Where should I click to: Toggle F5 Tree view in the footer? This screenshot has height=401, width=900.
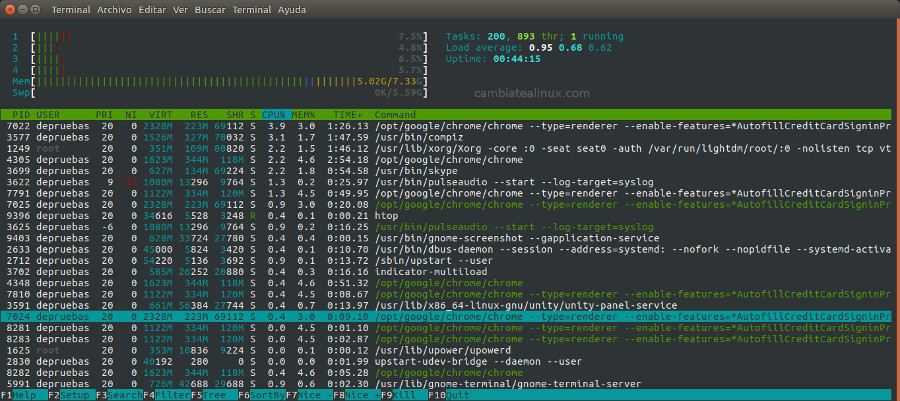pyautogui.click(x=214, y=395)
